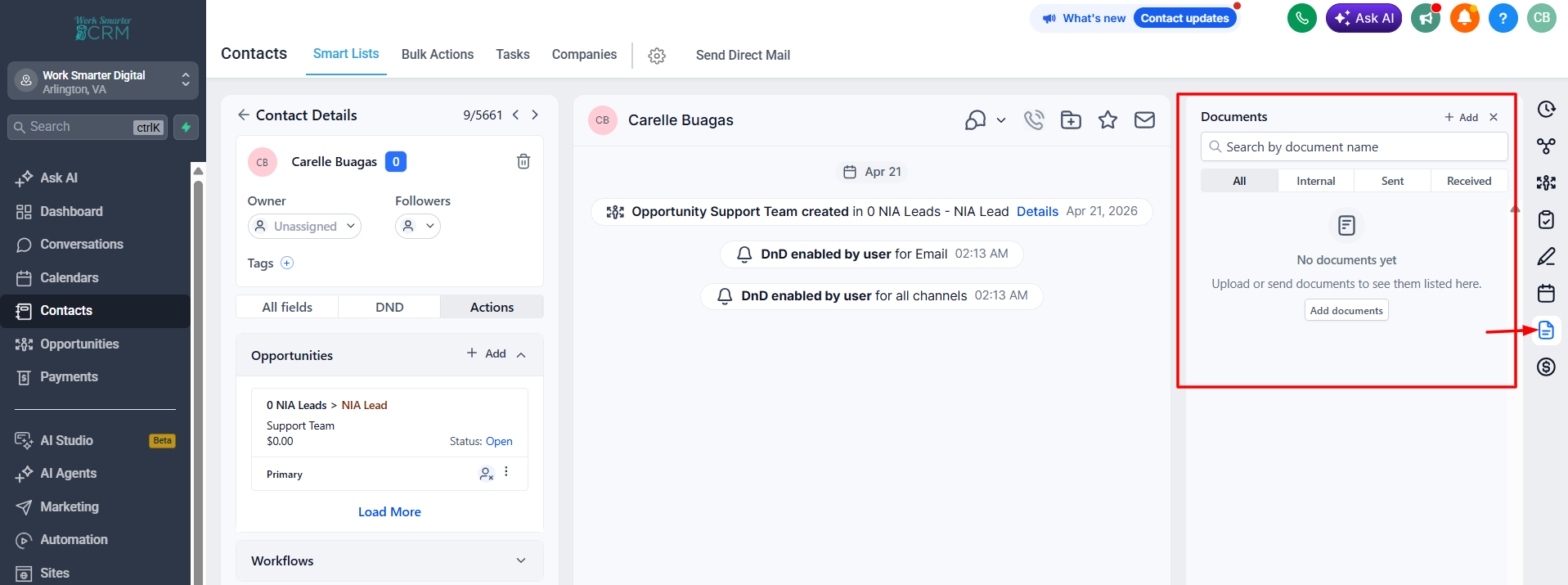Click the phone call icon for Carelle Buagas
The height and width of the screenshot is (585, 1568).
pyautogui.click(x=1034, y=120)
